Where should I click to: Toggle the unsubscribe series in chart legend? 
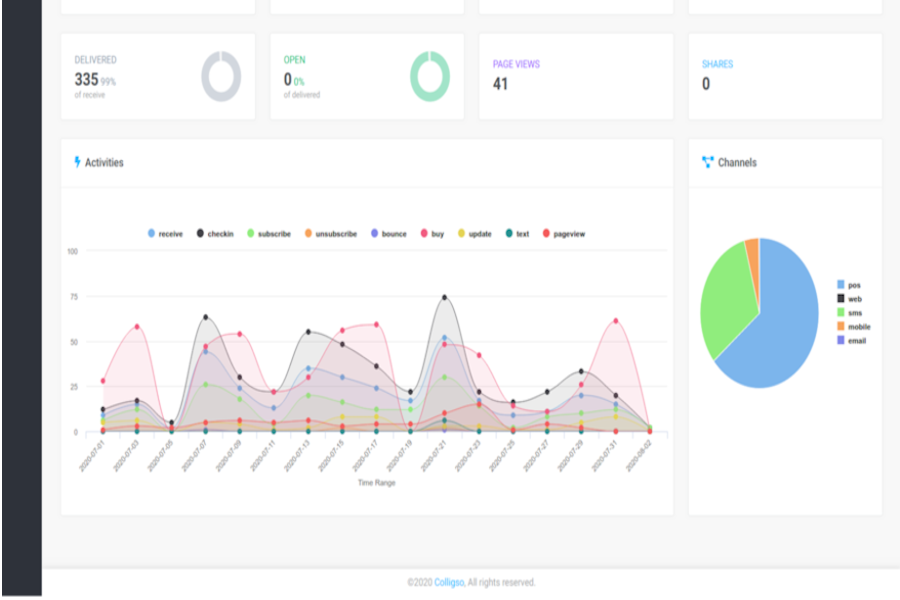pyautogui.click(x=331, y=234)
